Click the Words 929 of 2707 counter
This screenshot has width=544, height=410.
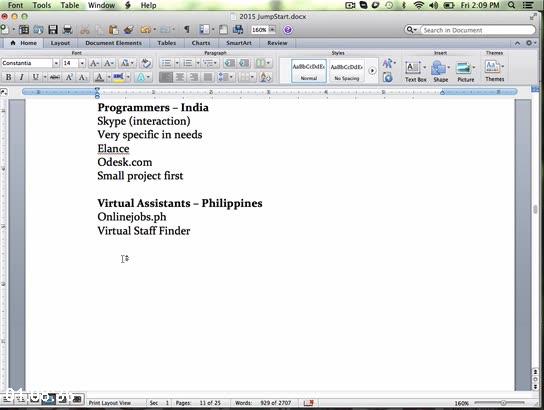(x=263, y=403)
